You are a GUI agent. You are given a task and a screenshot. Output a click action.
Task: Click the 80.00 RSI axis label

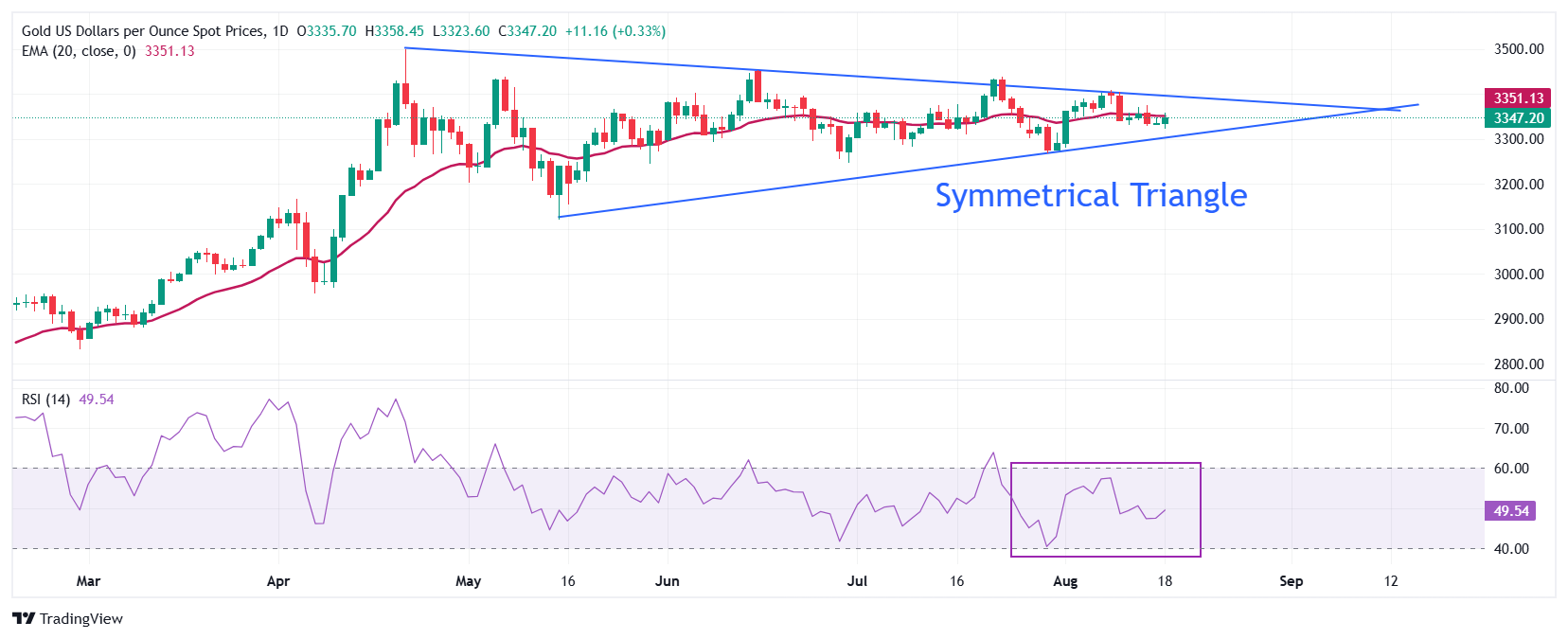click(1511, 388)
